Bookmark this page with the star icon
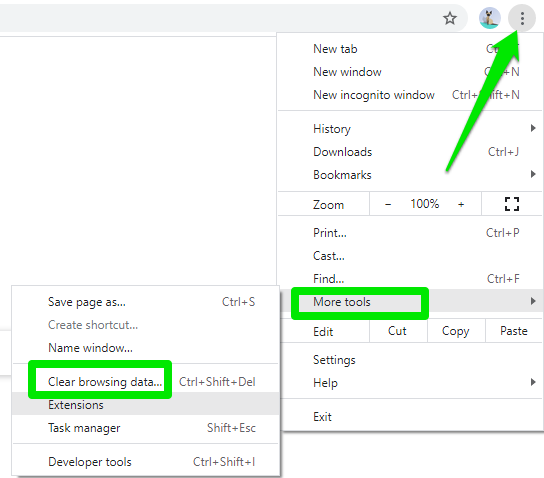The image size is (544, 478). click(x=450, y=18)
